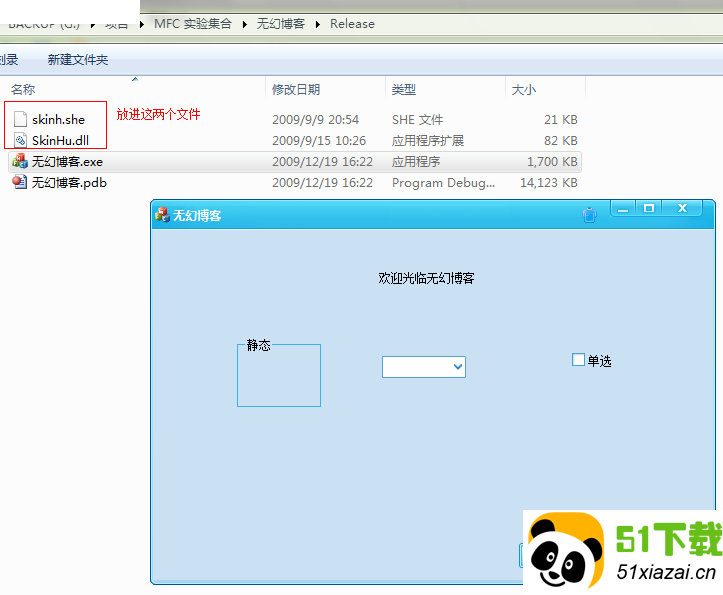
Task: Click the date 2009/9/9 20:54
Action: tap(315, 119)
